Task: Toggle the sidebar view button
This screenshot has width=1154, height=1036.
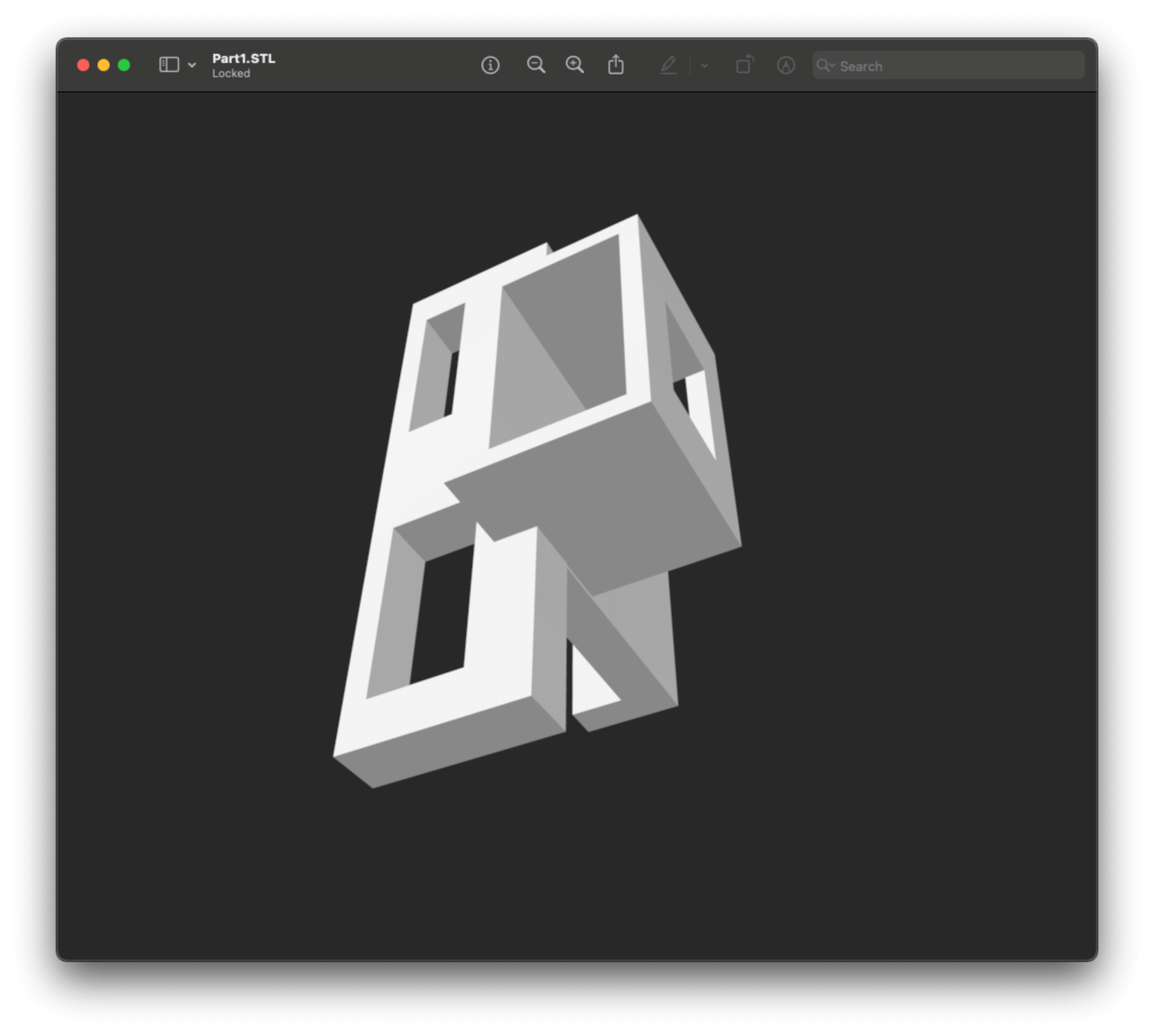Action: click(x=169, y=65)
